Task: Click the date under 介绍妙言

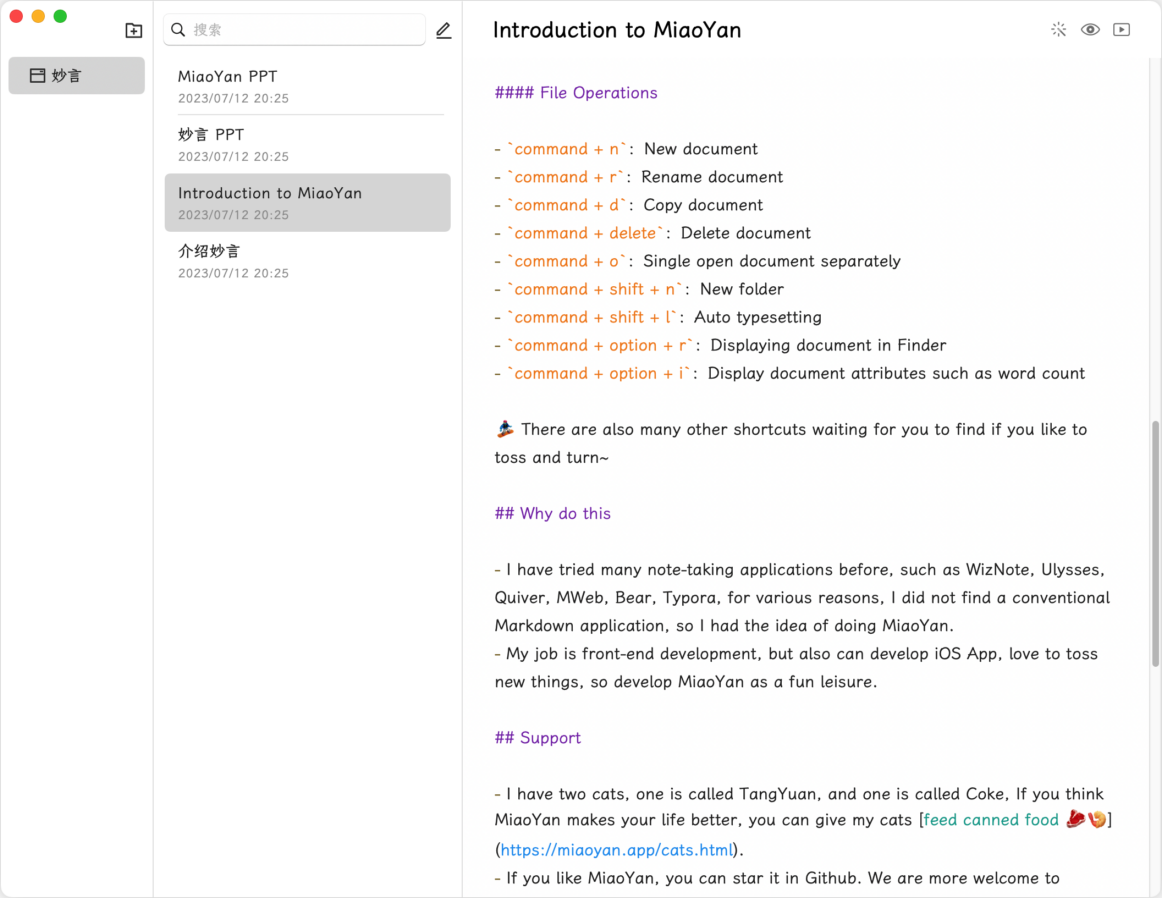Action: click(x=233, y=273)
